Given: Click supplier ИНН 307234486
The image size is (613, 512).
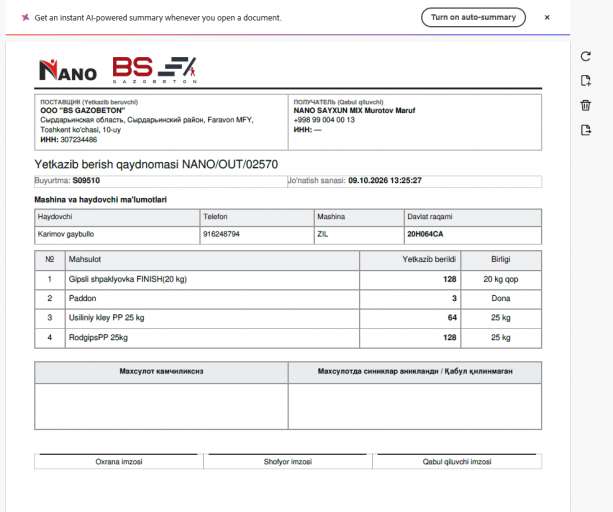Looking at the screenshot, I should tap(68, 140).
